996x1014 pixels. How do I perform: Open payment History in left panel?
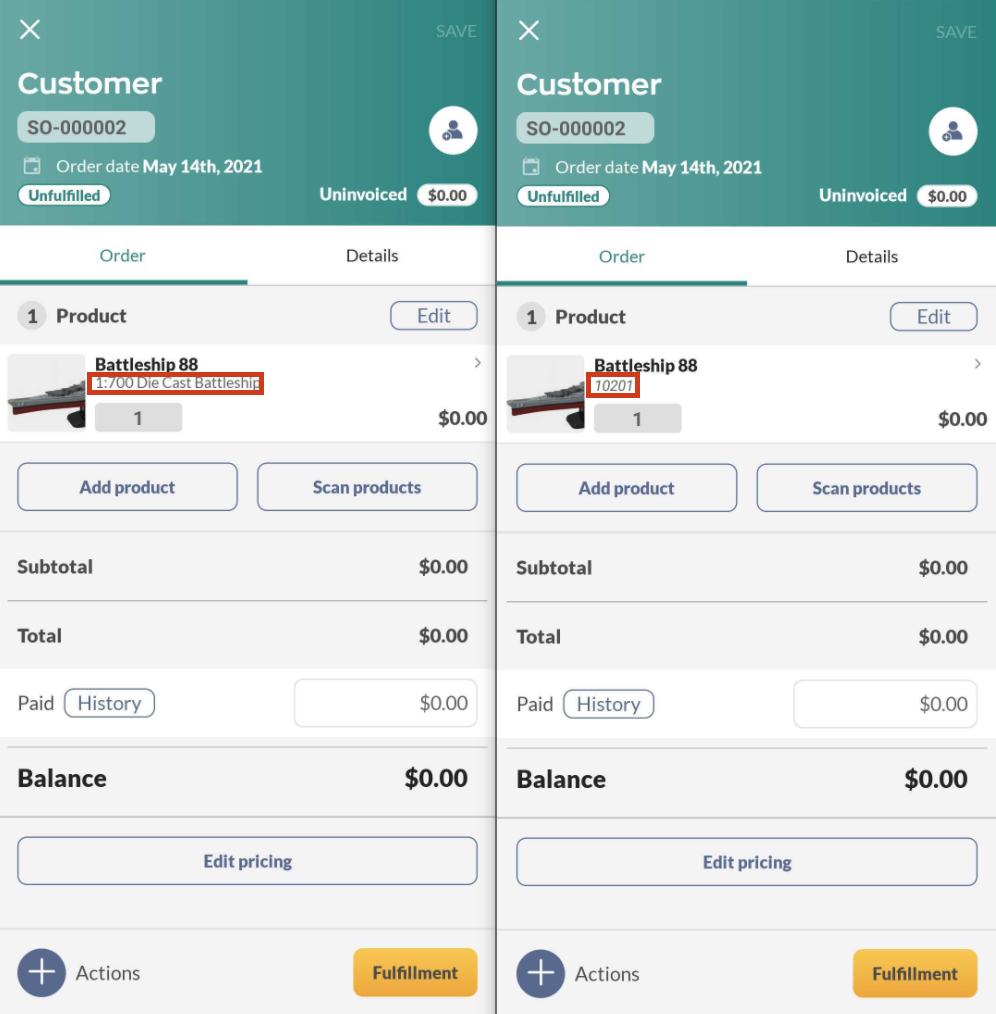[109, 703]
